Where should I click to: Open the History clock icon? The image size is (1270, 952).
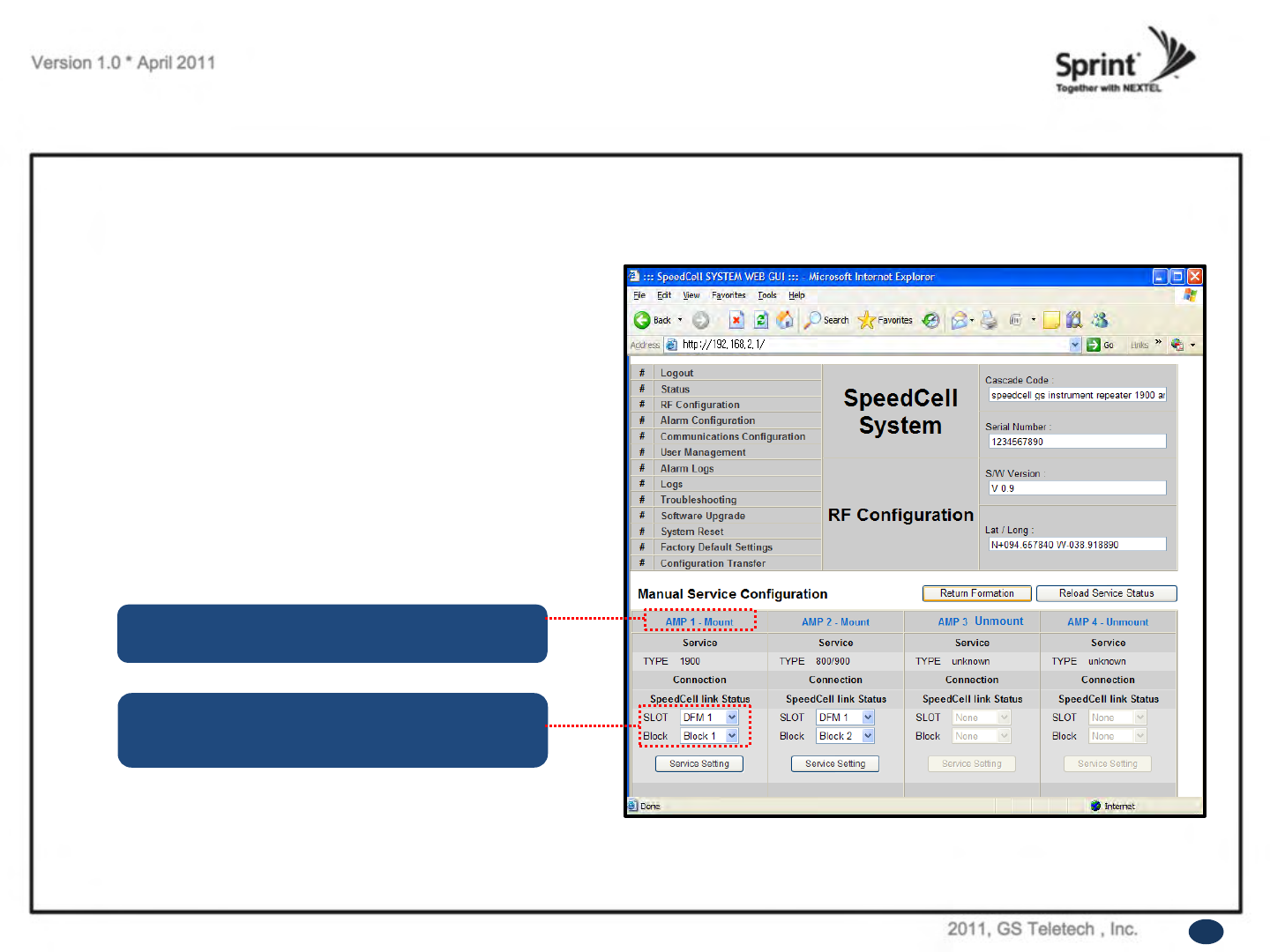[x=930, y=320]
